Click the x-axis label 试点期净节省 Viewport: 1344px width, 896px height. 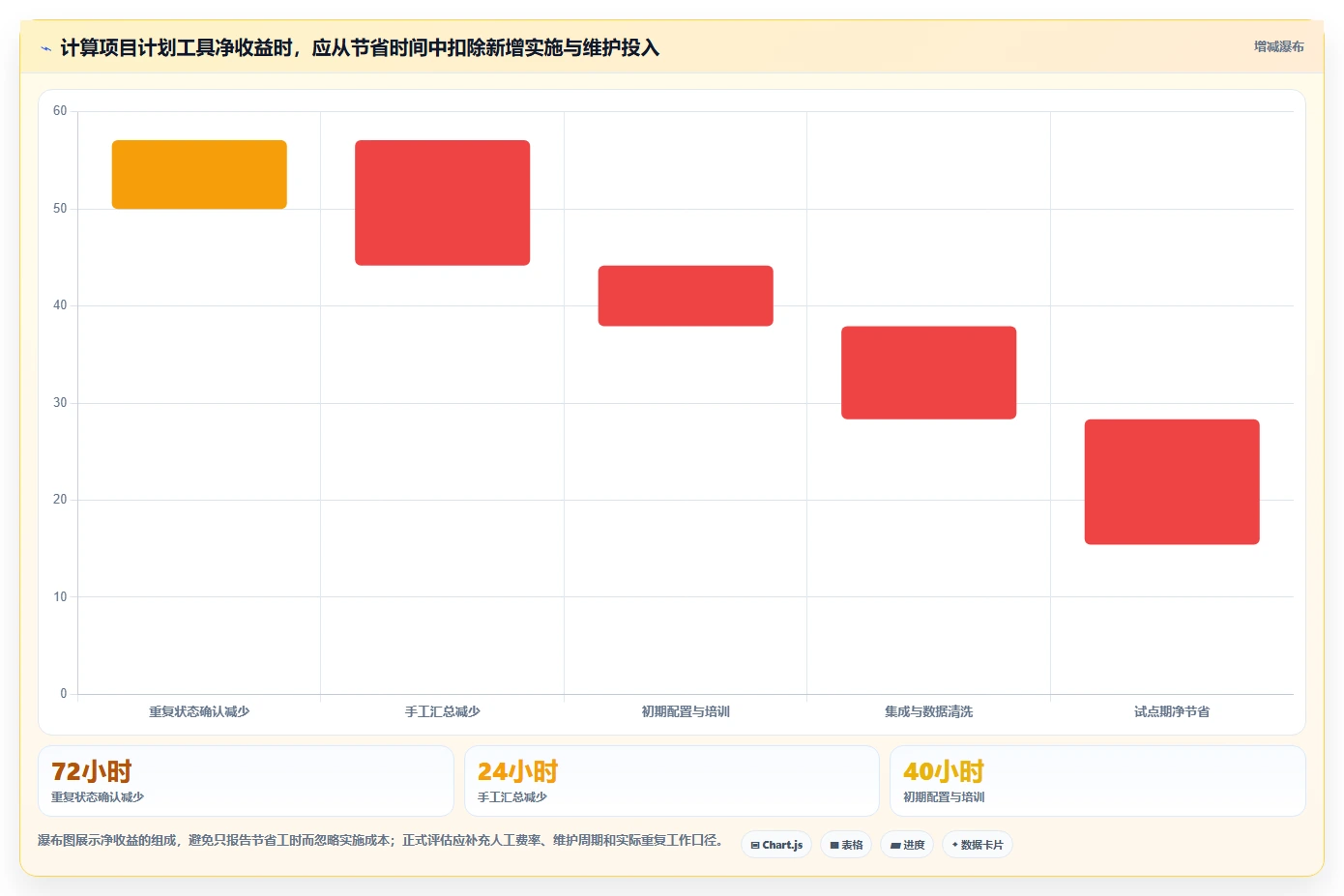(x=1172, y=711)
